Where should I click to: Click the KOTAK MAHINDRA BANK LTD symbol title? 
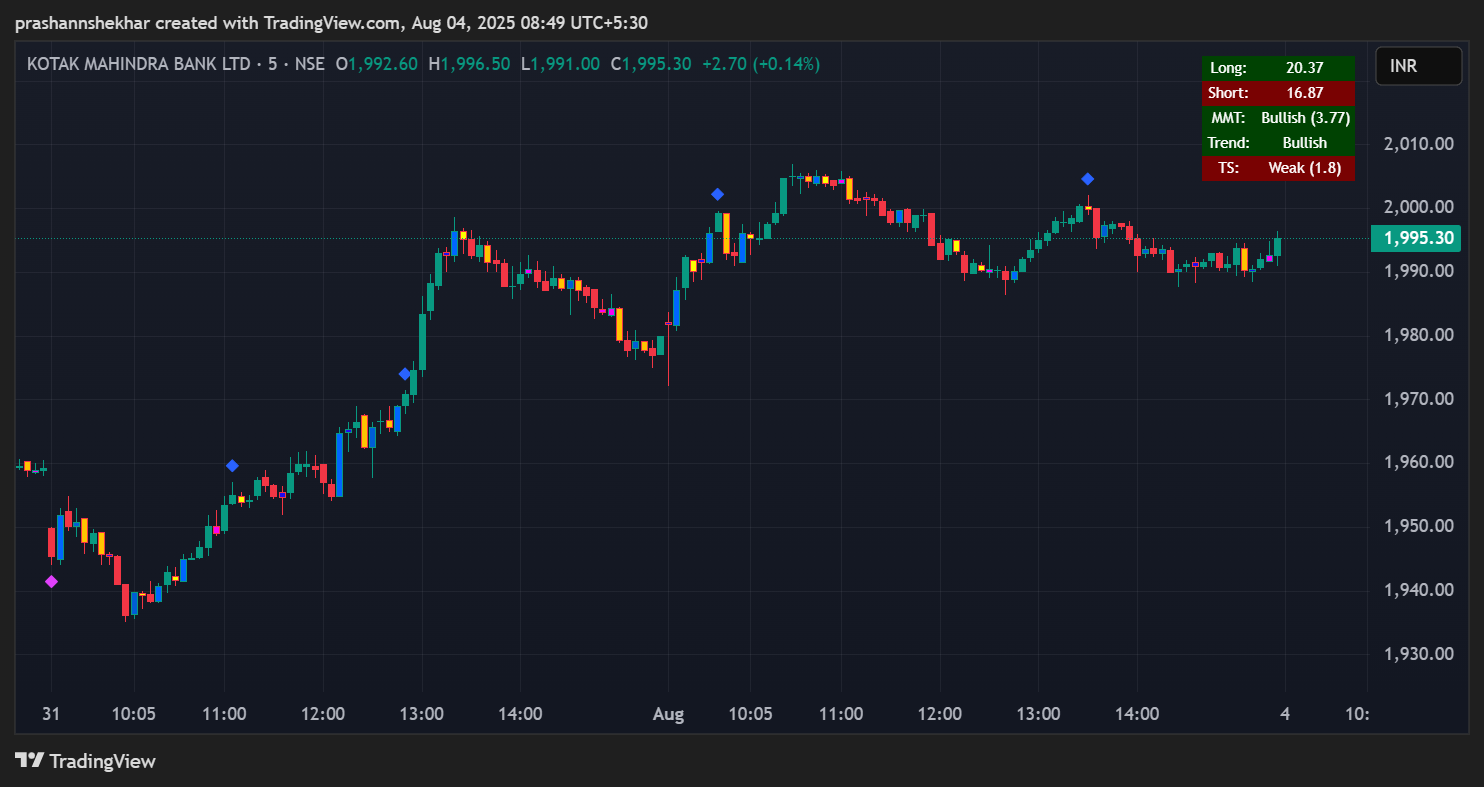pyautogui.click(x=138, y=64)
